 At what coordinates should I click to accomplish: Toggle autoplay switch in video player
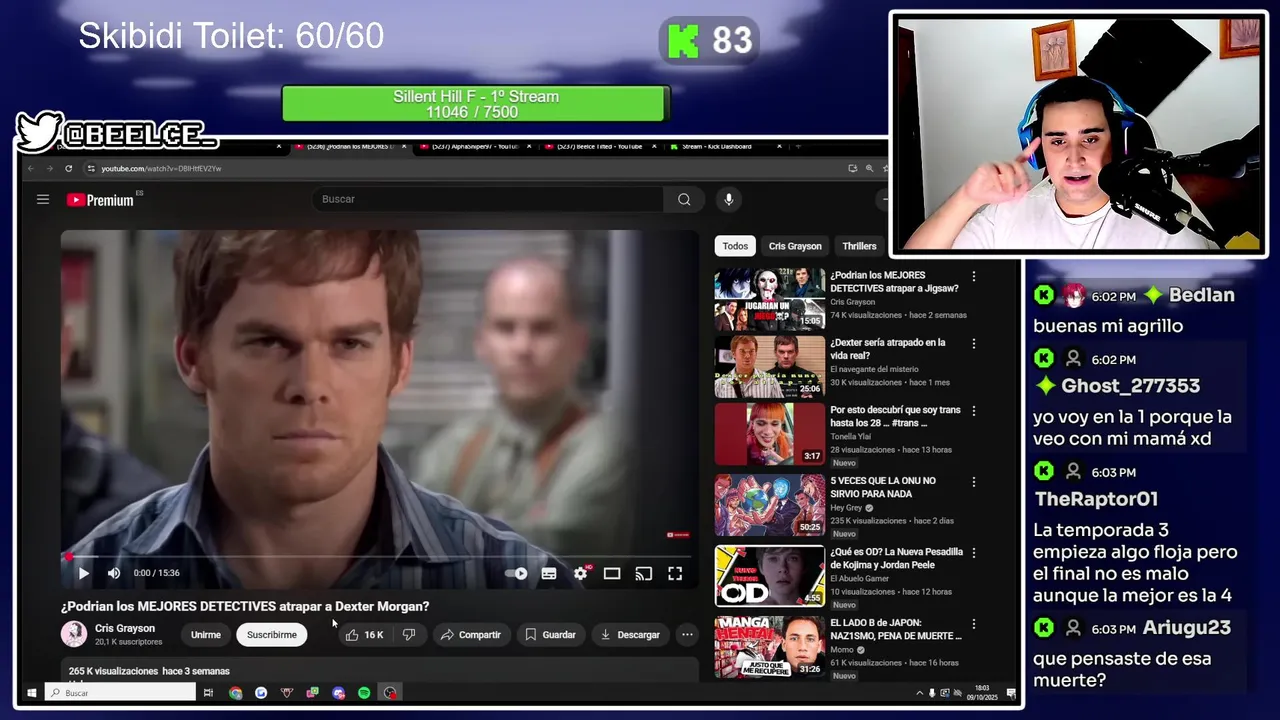[x=516, y=573]
